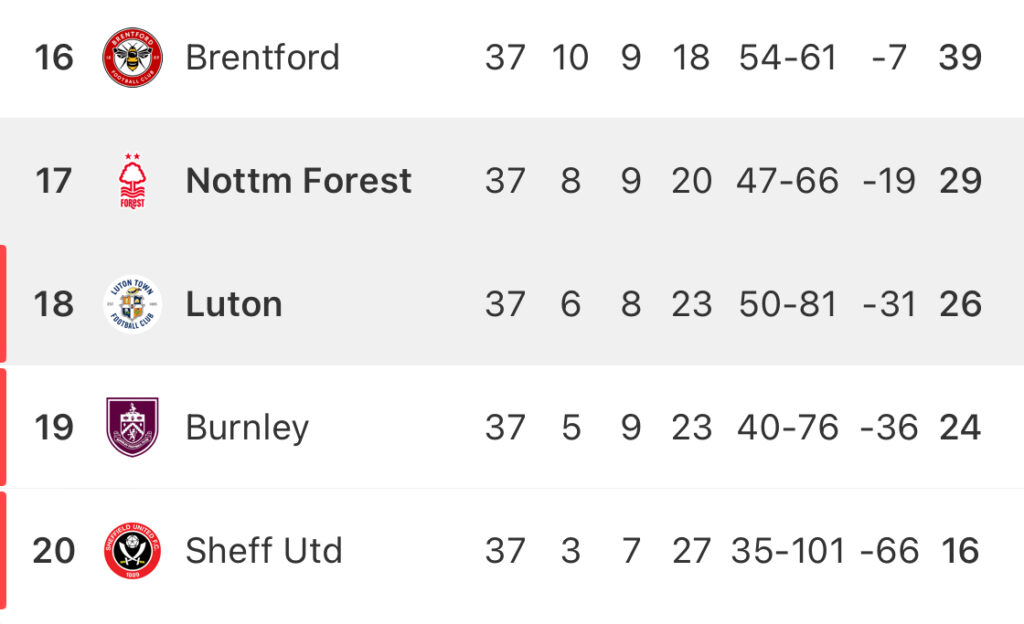Open the Luton team page link
Image resolution: width=1024 pixels, height=624 pixels.
[x=234, y=304]
